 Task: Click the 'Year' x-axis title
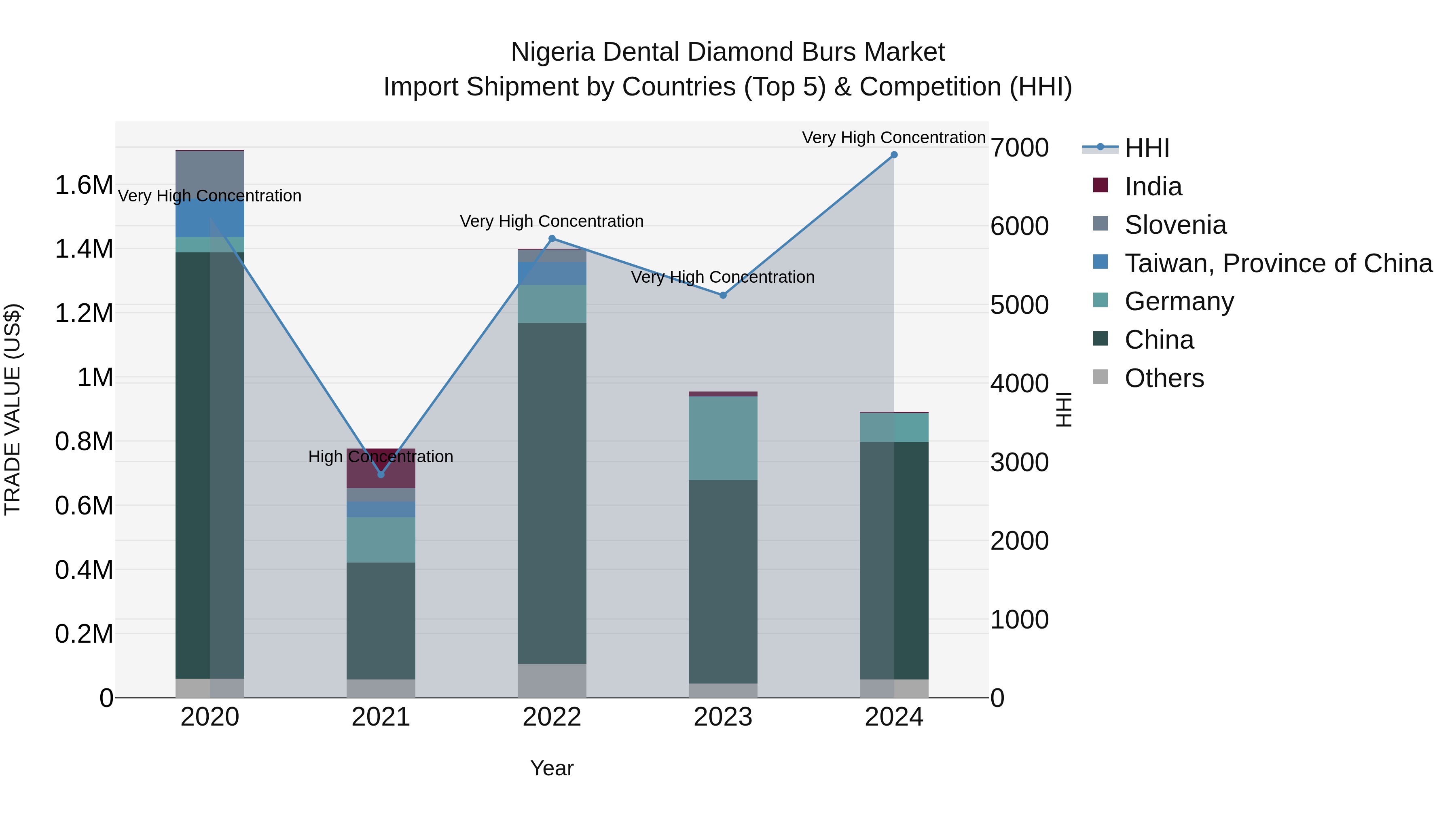(x=552, y=768)
